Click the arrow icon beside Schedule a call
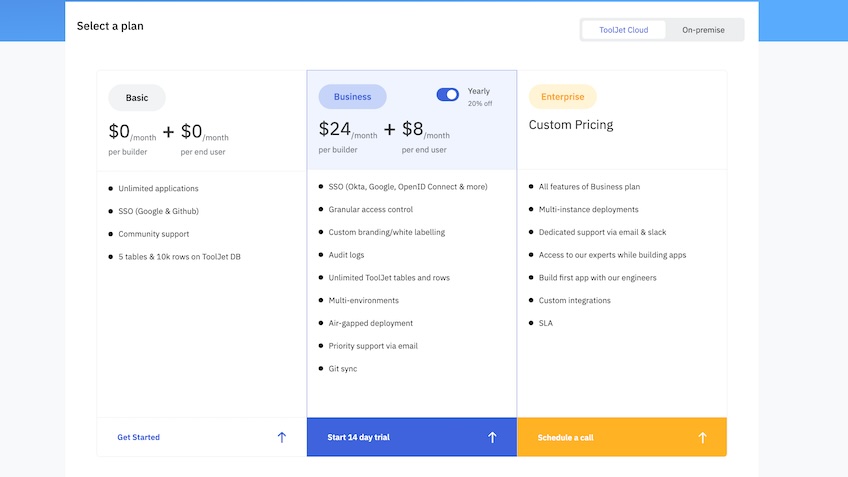The height and width of the screenshot is (477, 848). pos(702,437)
